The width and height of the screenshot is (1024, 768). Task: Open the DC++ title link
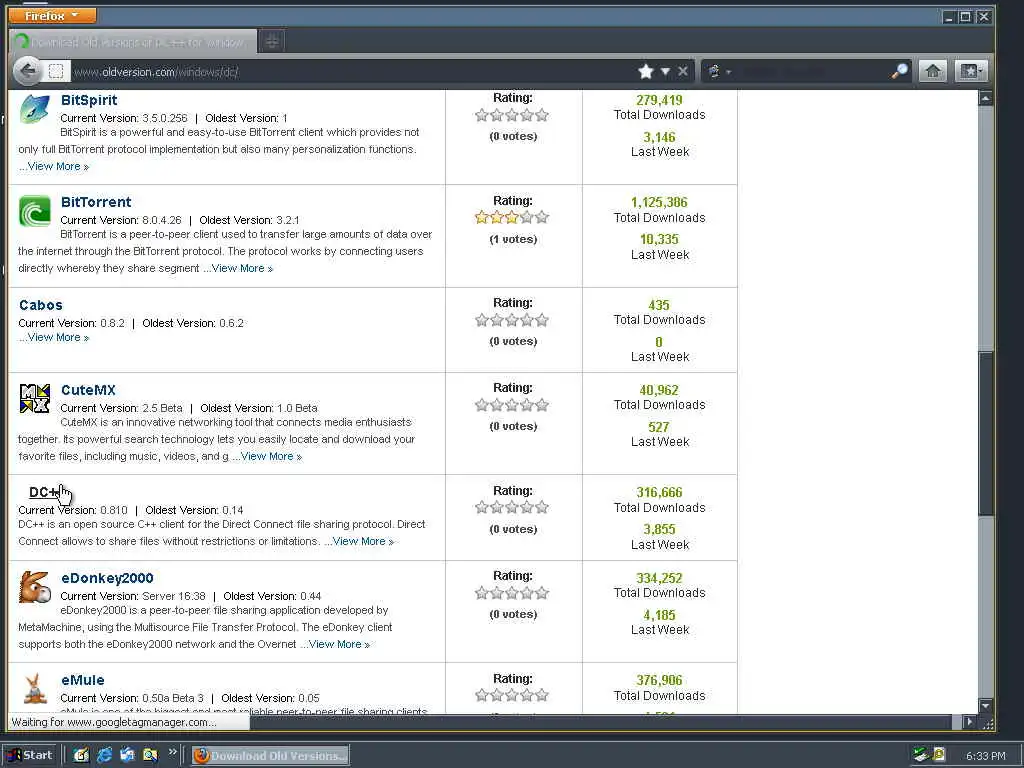44,492
